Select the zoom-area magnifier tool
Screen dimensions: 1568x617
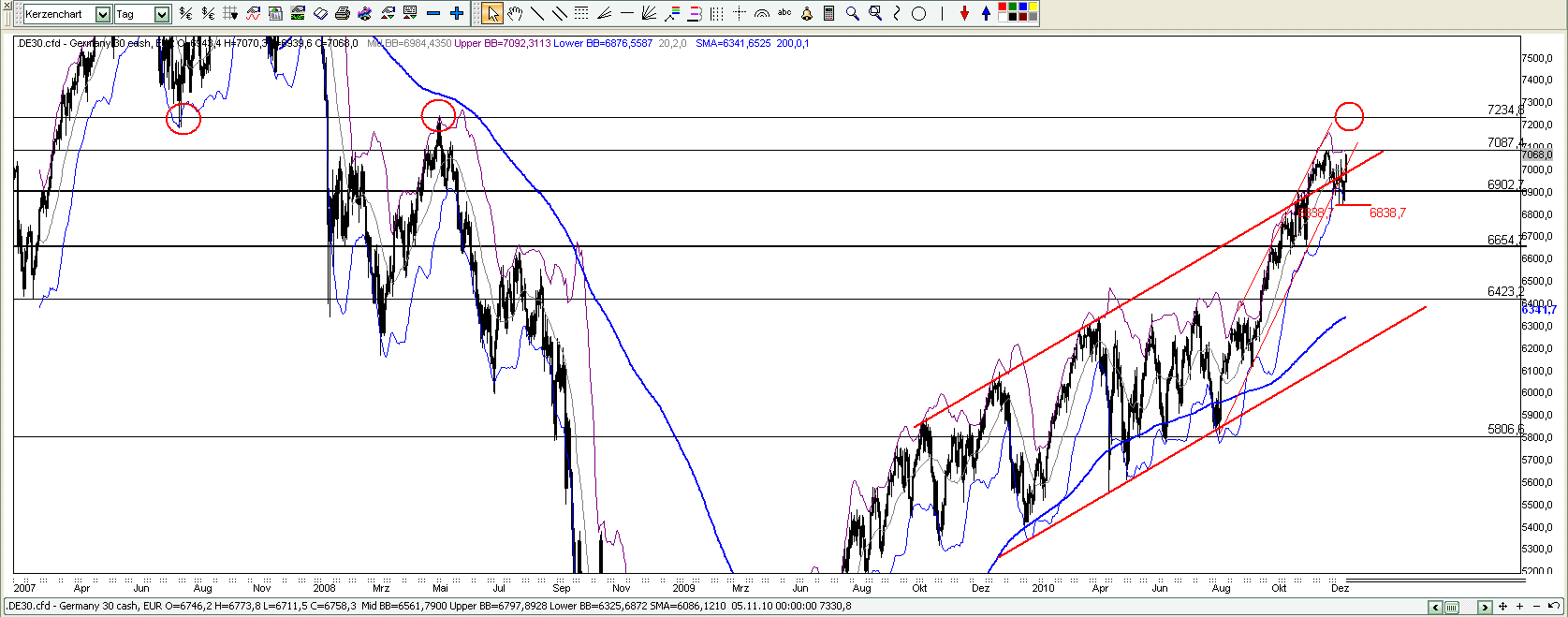[x=875, y=13]
